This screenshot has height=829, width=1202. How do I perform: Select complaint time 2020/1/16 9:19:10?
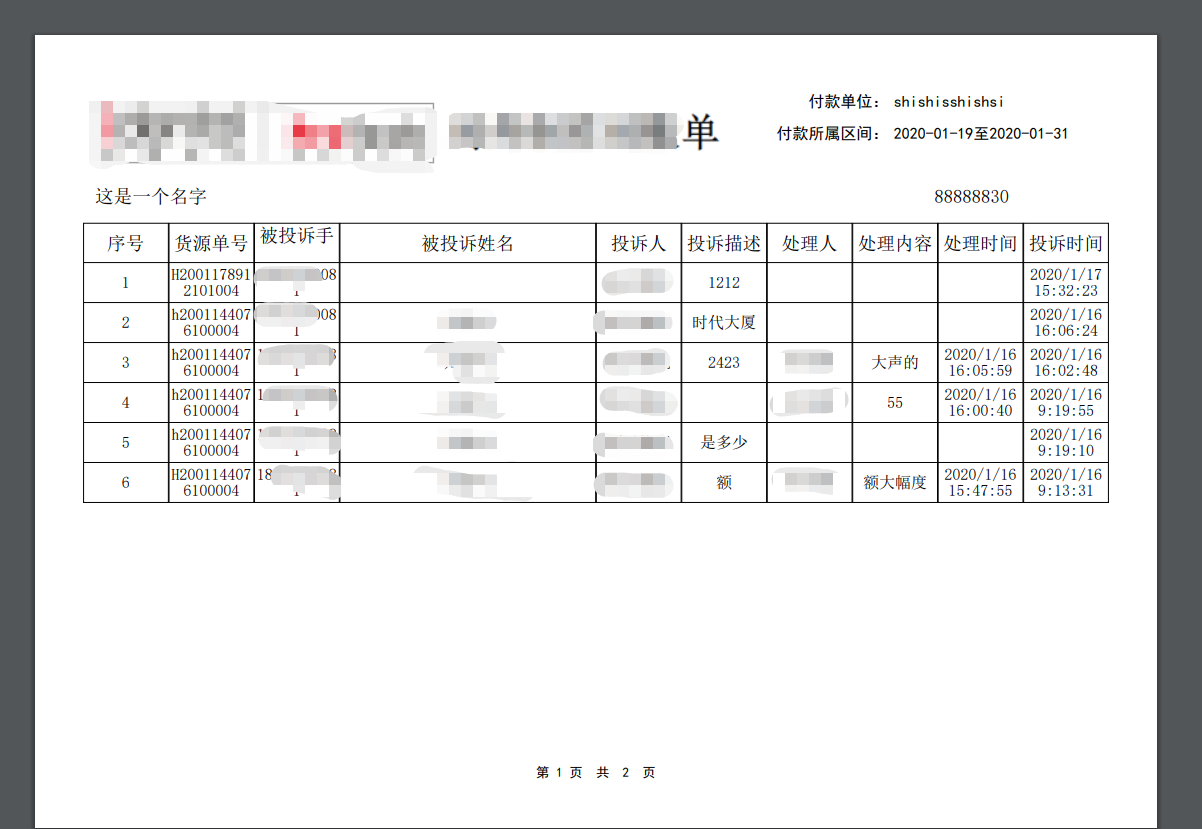1066,443
